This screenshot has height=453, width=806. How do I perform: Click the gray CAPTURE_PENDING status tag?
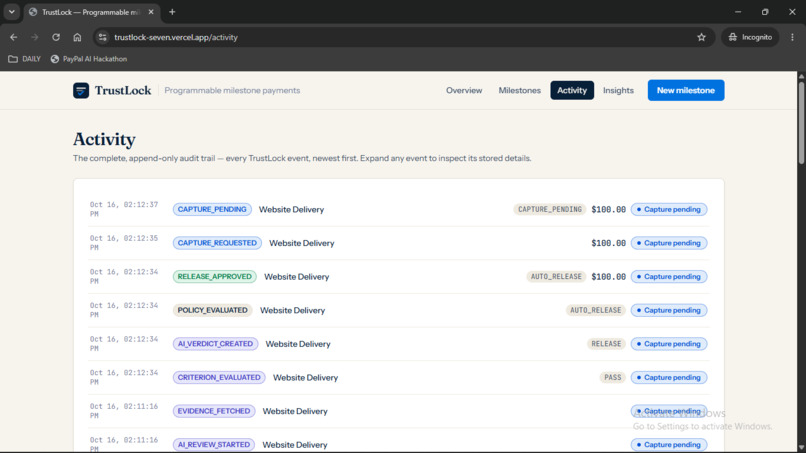point(549,209)
